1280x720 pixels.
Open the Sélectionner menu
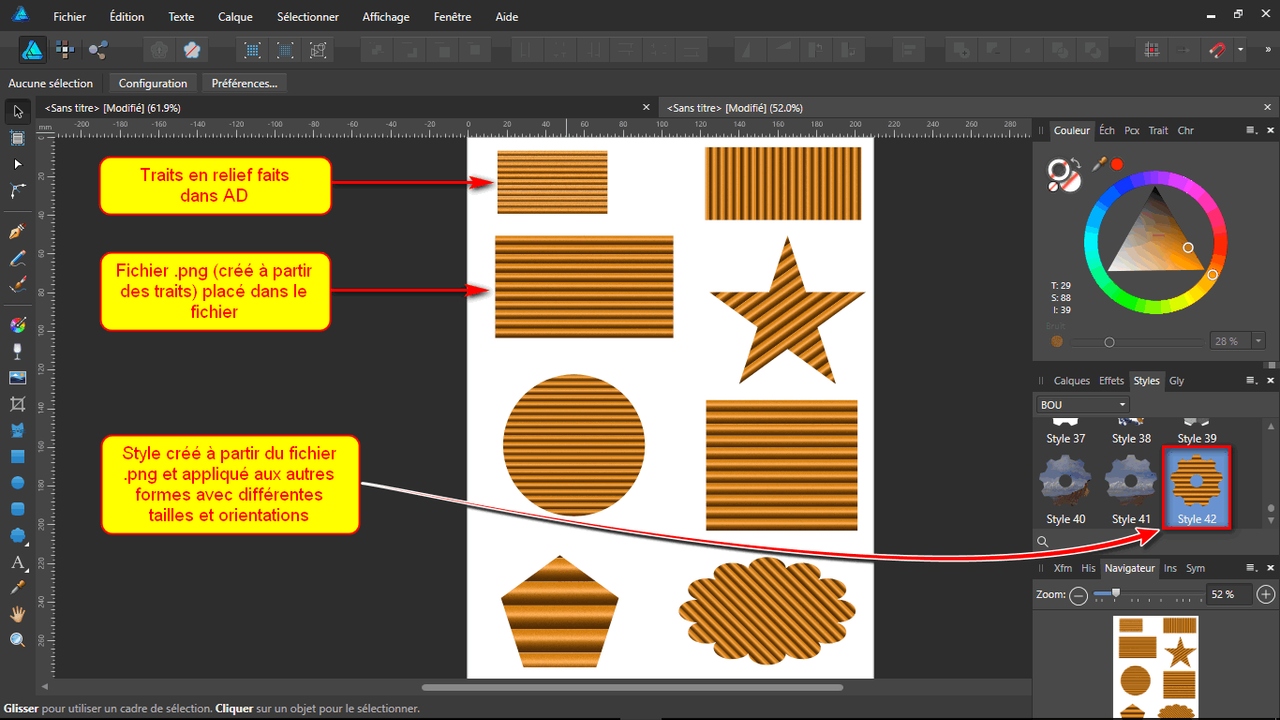coord(308,17)
